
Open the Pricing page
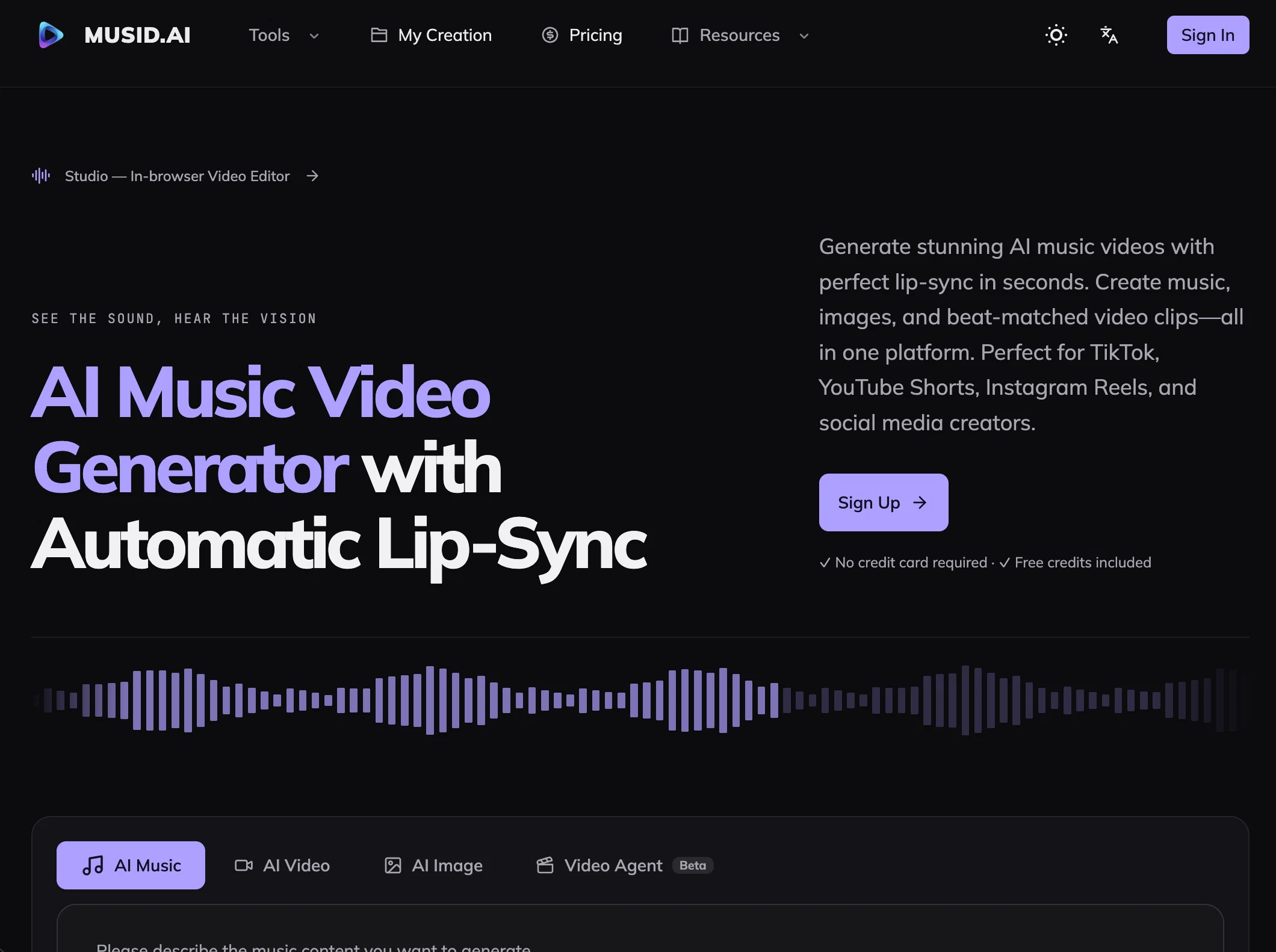point(582,35)
